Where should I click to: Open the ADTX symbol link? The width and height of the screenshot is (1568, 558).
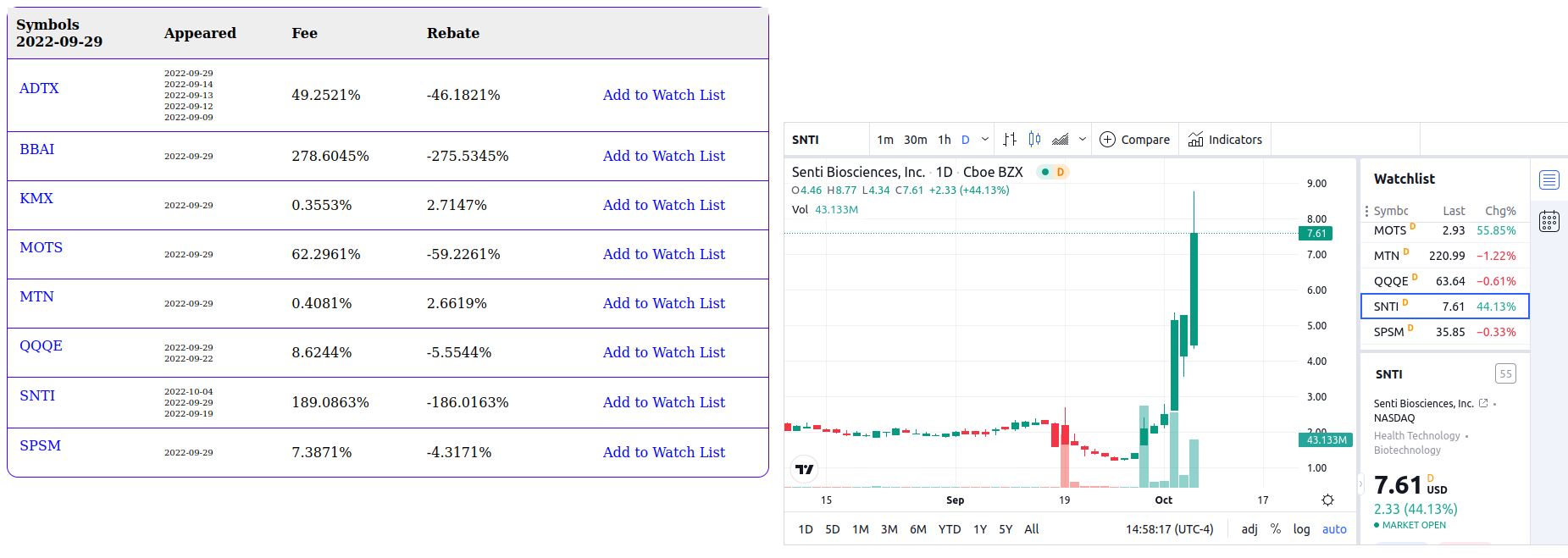(x=39, y=88)
